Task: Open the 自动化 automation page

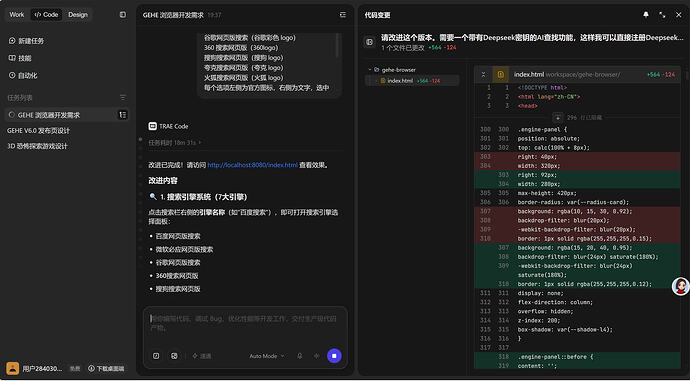Action: point(23,75)
